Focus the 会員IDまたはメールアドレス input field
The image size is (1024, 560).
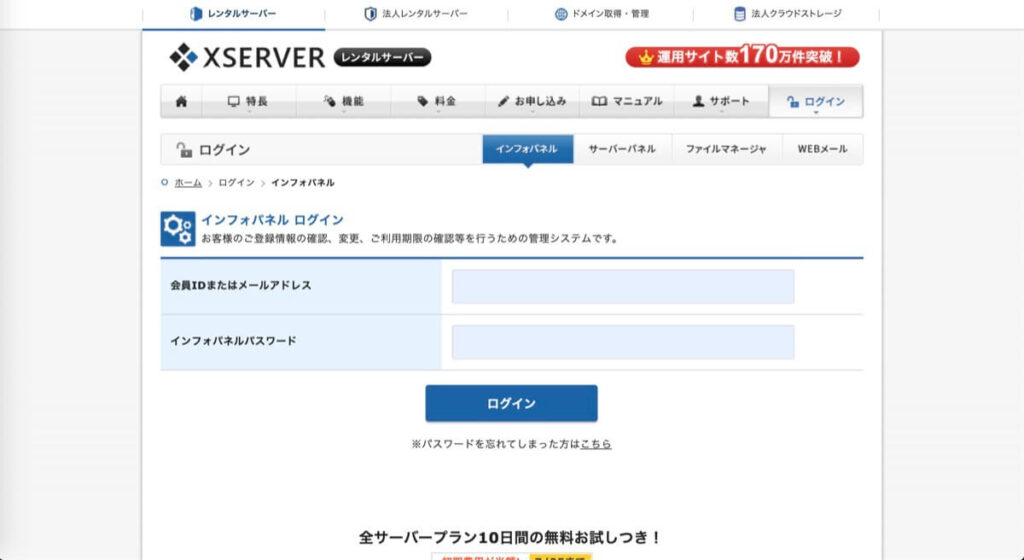coord(623,287)
